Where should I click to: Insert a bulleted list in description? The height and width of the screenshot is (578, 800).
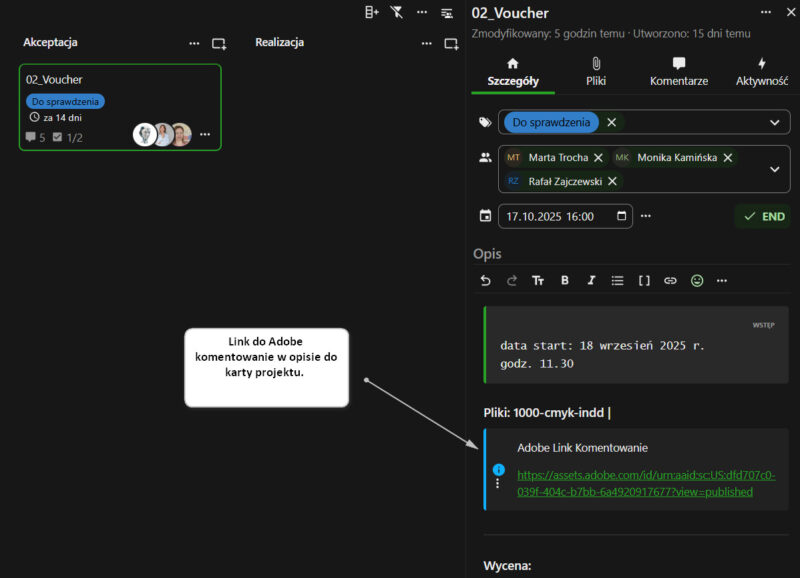tap(618, 281)
